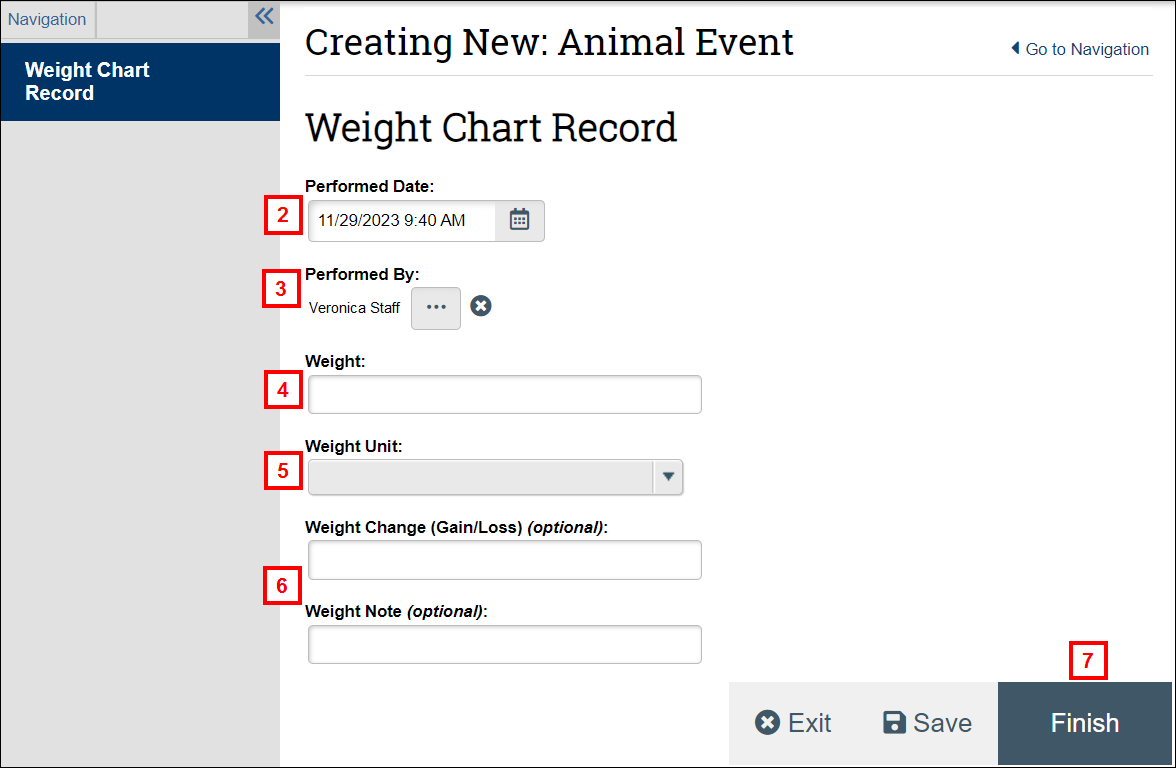Screen dimensions: 1176x768
Task: Click the Weight Change (Gain/Loss) field
Action: coord(504,560)
